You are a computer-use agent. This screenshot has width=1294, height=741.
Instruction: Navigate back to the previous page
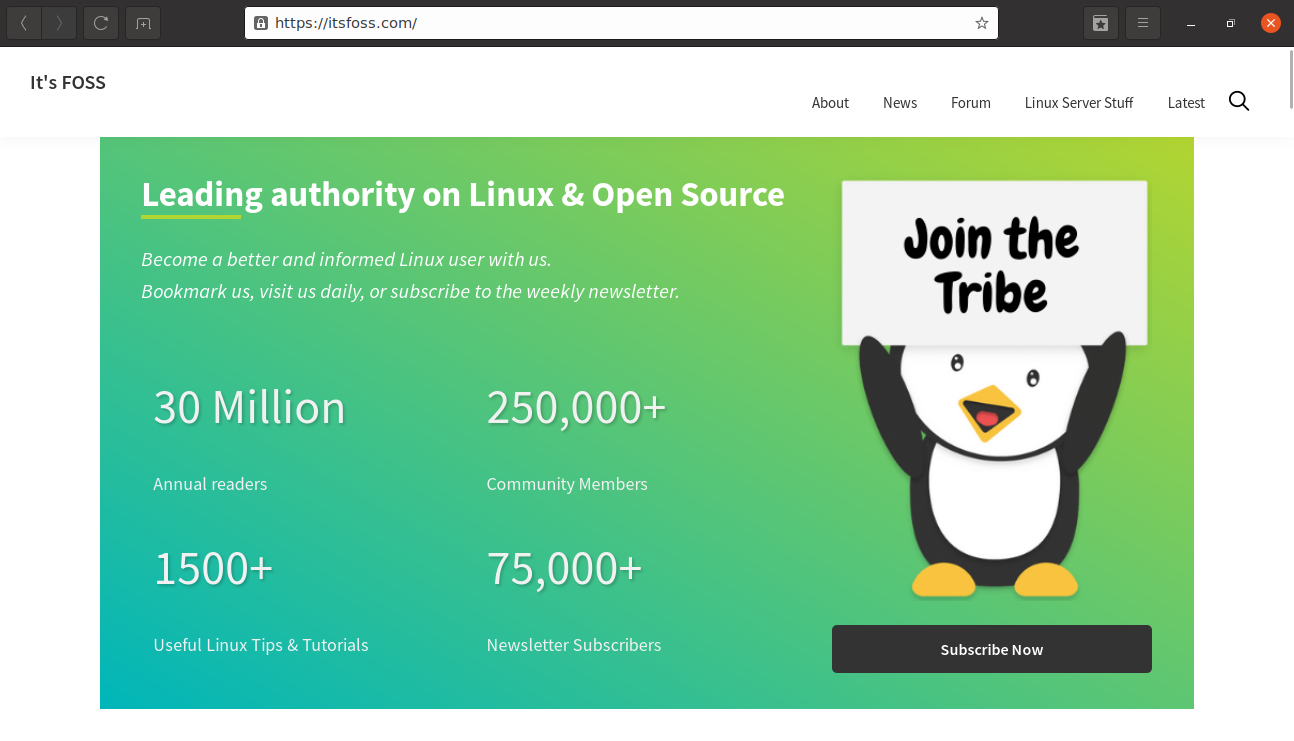23,22
